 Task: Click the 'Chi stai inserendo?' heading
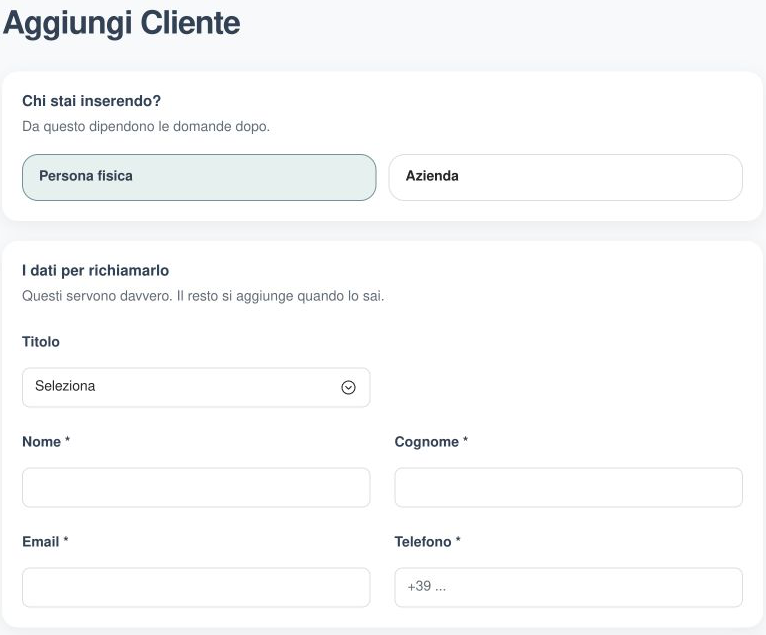coord(91,101)
